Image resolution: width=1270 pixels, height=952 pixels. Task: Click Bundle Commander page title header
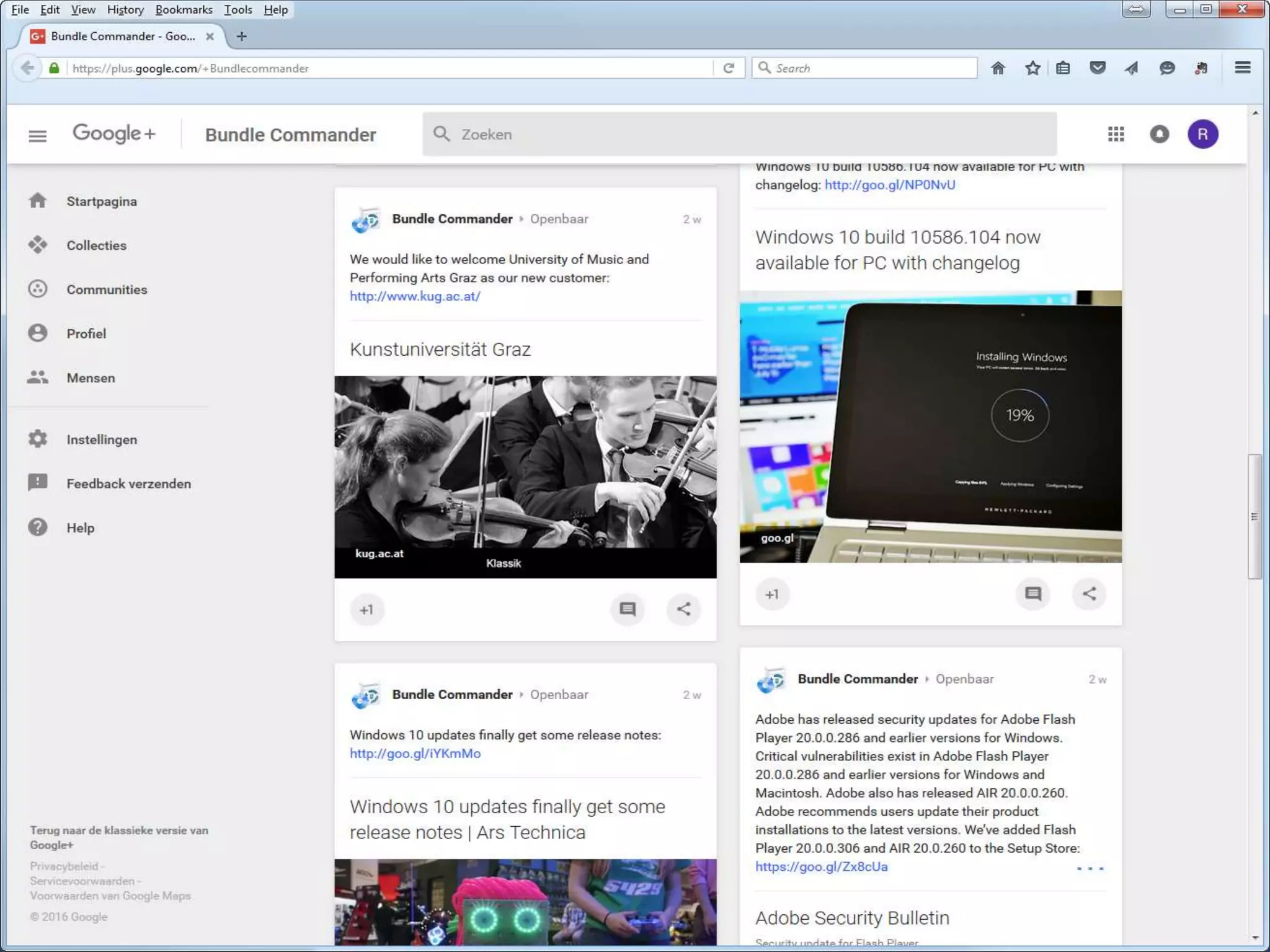pyautogui.click(x=290, y=134)
